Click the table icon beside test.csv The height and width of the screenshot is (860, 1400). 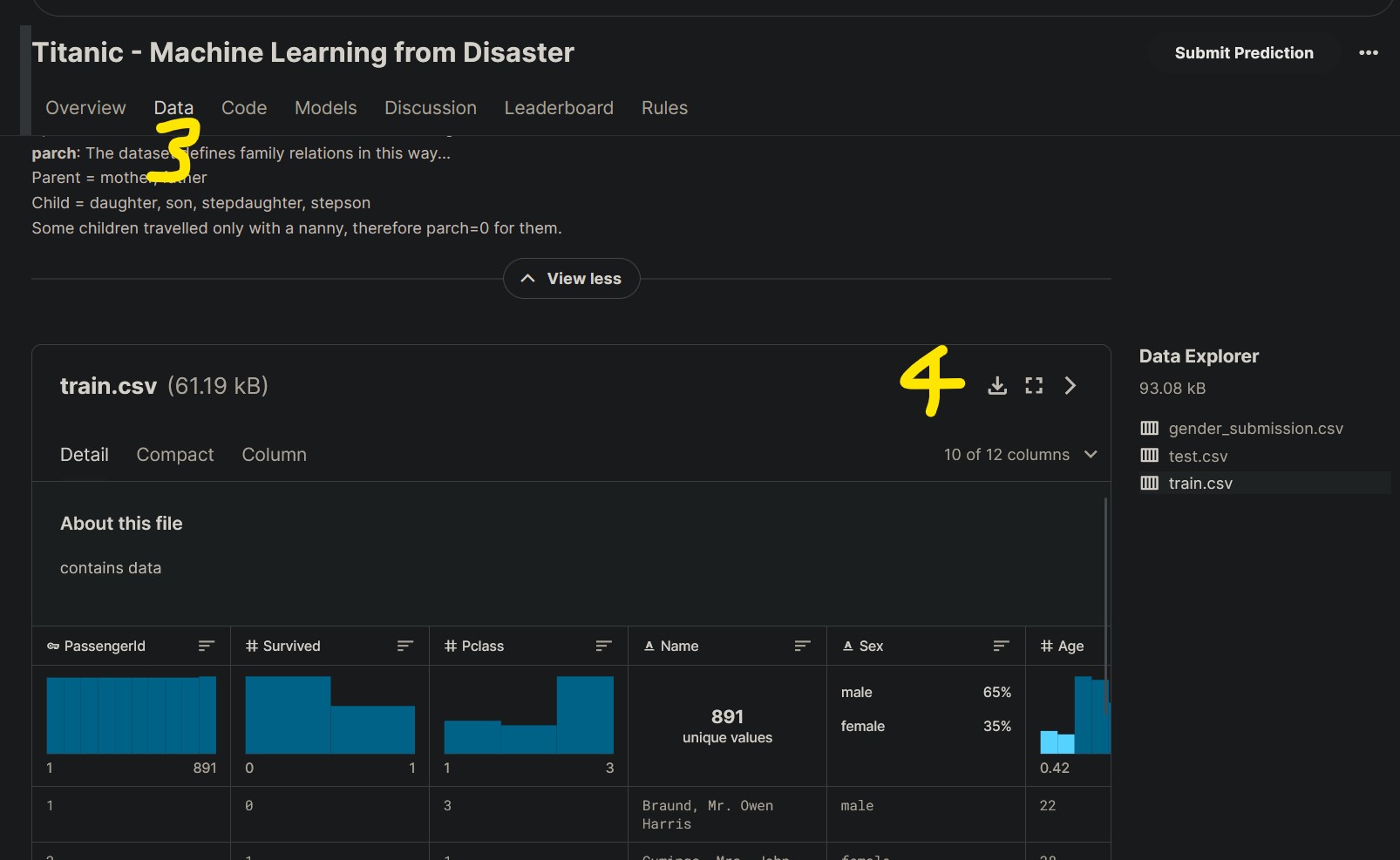tap(1150, 456)
